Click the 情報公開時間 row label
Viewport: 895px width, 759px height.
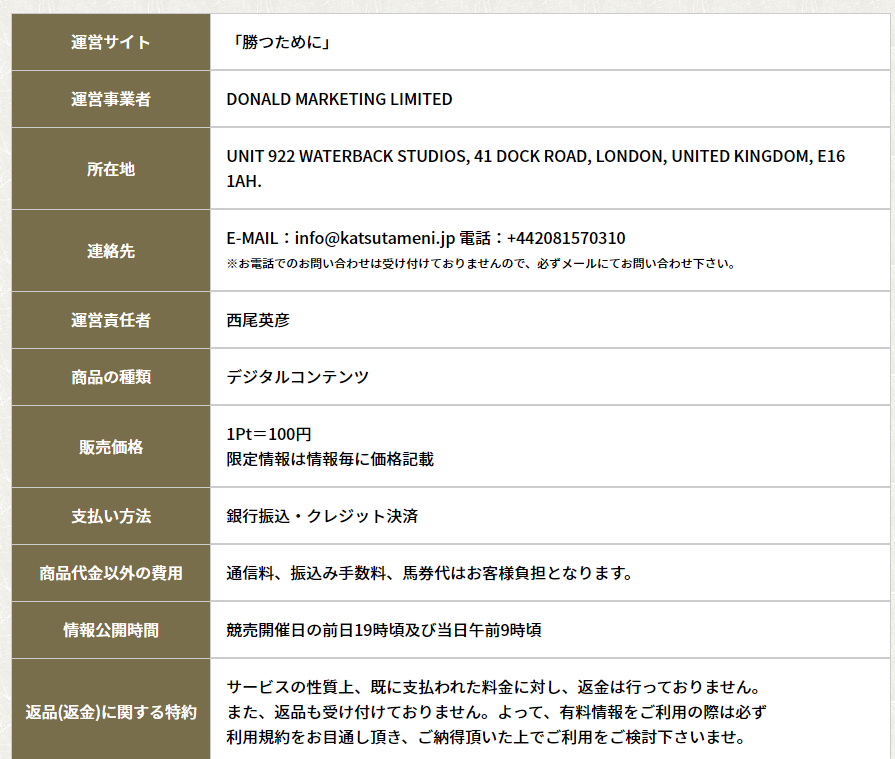[x=111, y=630]
